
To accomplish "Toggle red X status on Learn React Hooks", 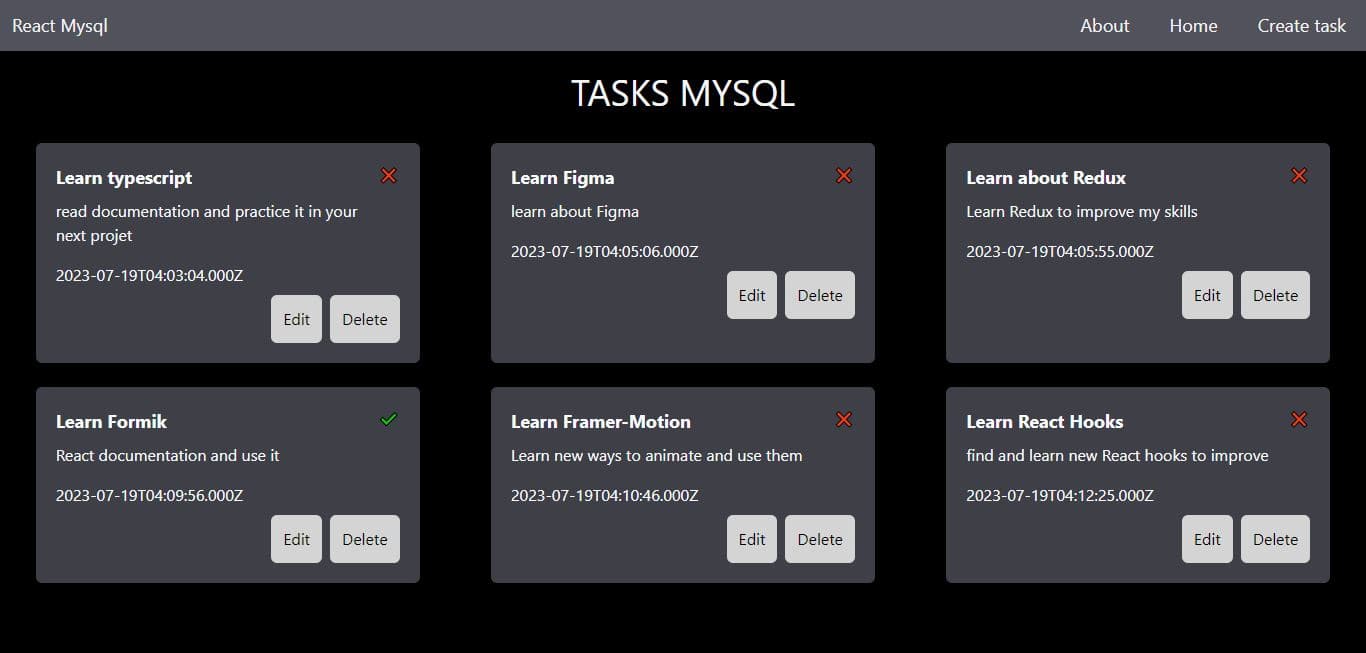I will (1299, 420).
